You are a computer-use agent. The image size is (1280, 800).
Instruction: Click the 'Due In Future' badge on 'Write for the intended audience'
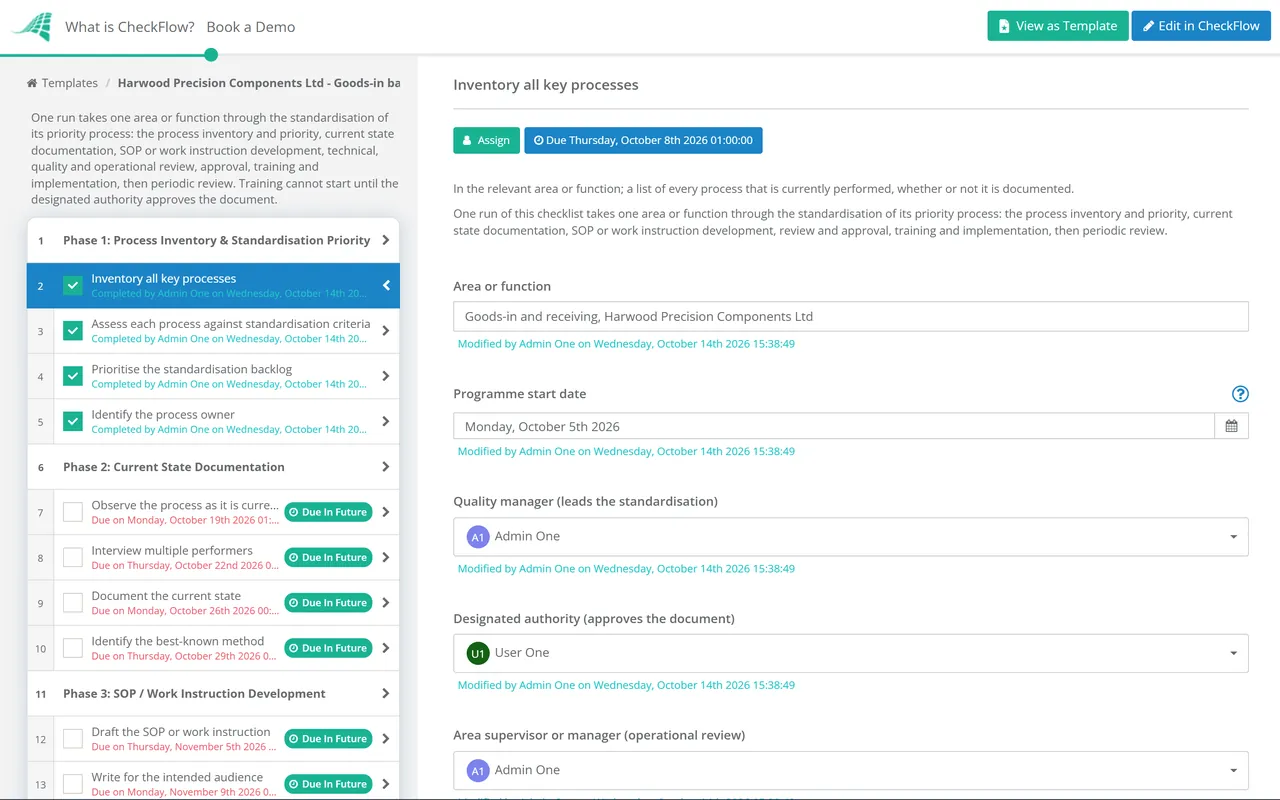pos(328,784)
